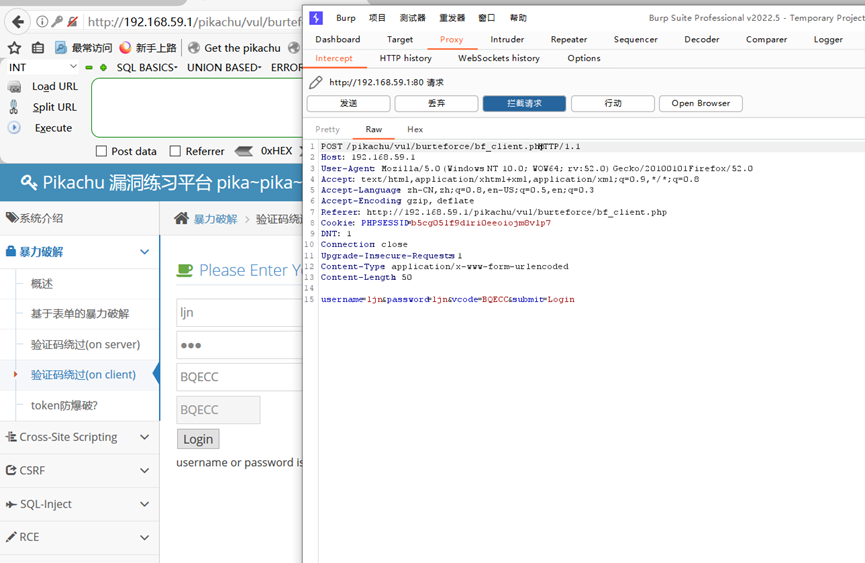This screenshot has width=865, height=563.
Task: Open the 新手上路 Firefox bookmark
Action: [x=148, y=48]
